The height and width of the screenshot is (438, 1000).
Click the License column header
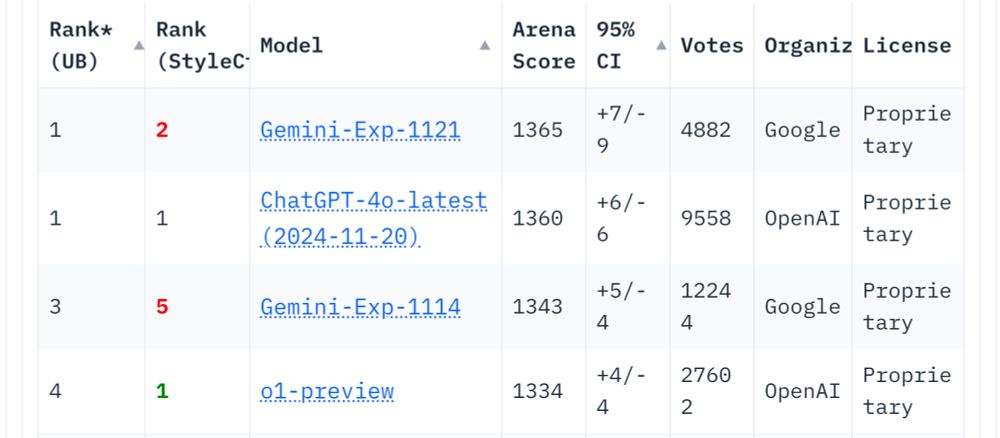point(907,46)
